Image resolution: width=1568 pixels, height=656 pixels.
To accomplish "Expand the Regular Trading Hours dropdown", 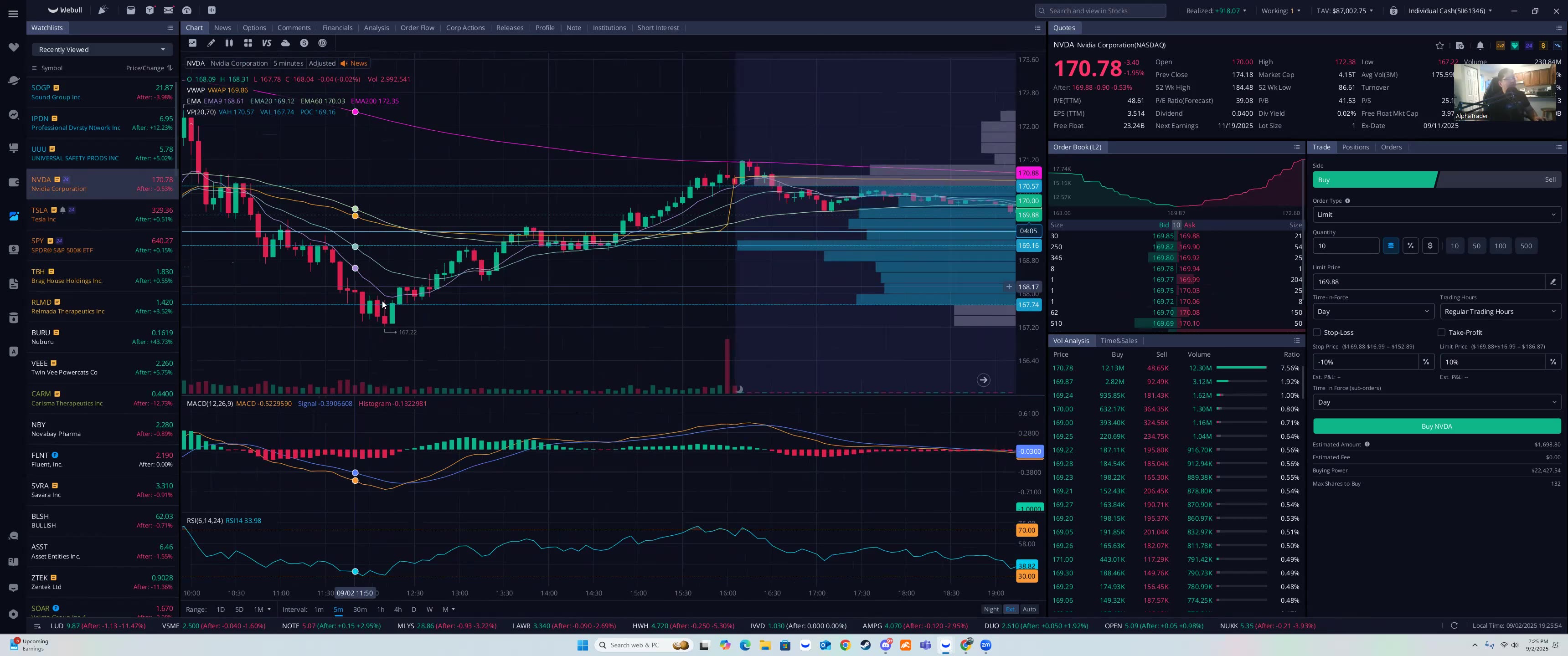I will click(1501, 311).
